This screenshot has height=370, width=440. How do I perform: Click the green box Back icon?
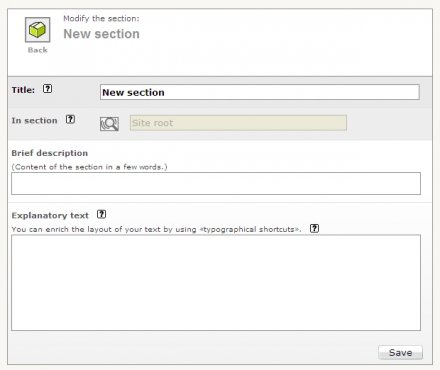tap(38, 30)
